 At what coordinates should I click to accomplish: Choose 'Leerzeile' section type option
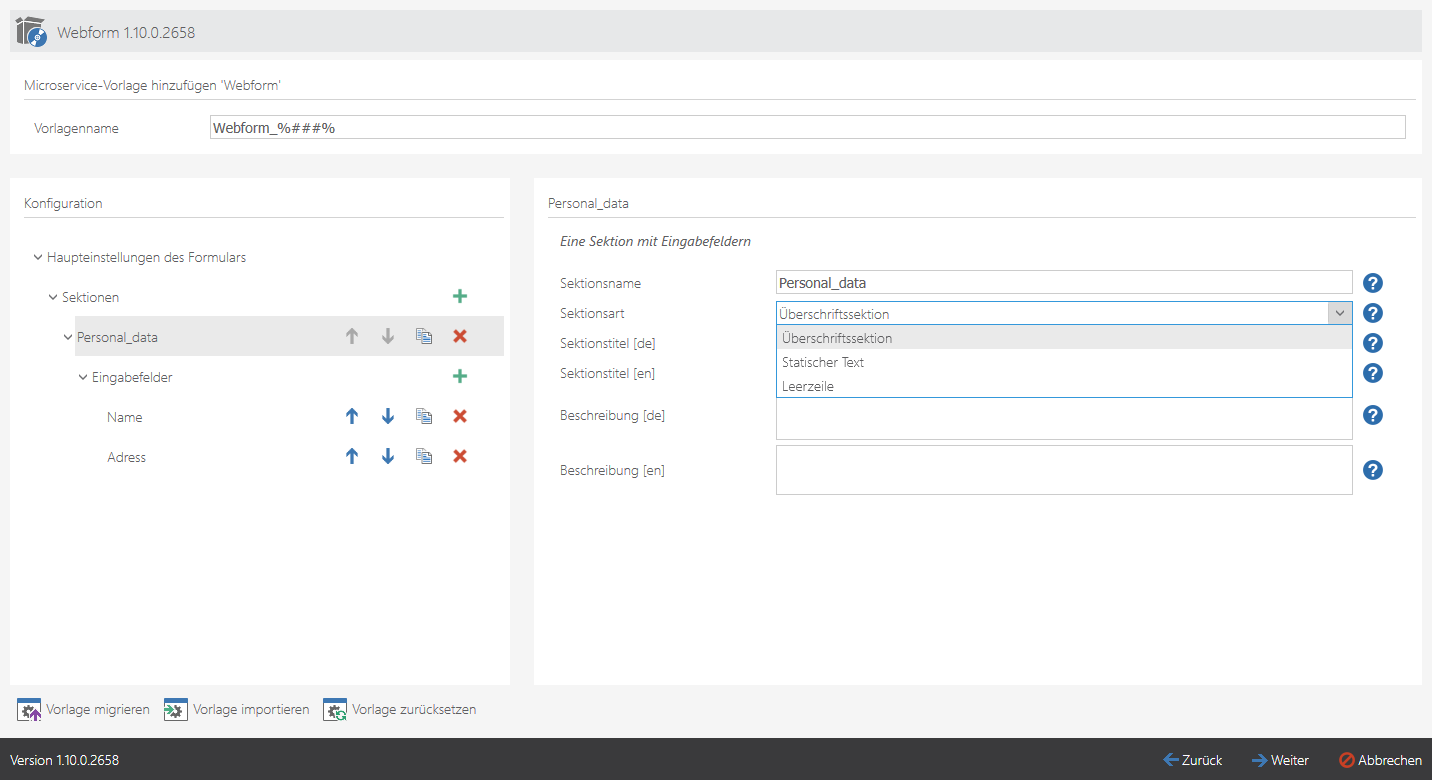(808, 386)
